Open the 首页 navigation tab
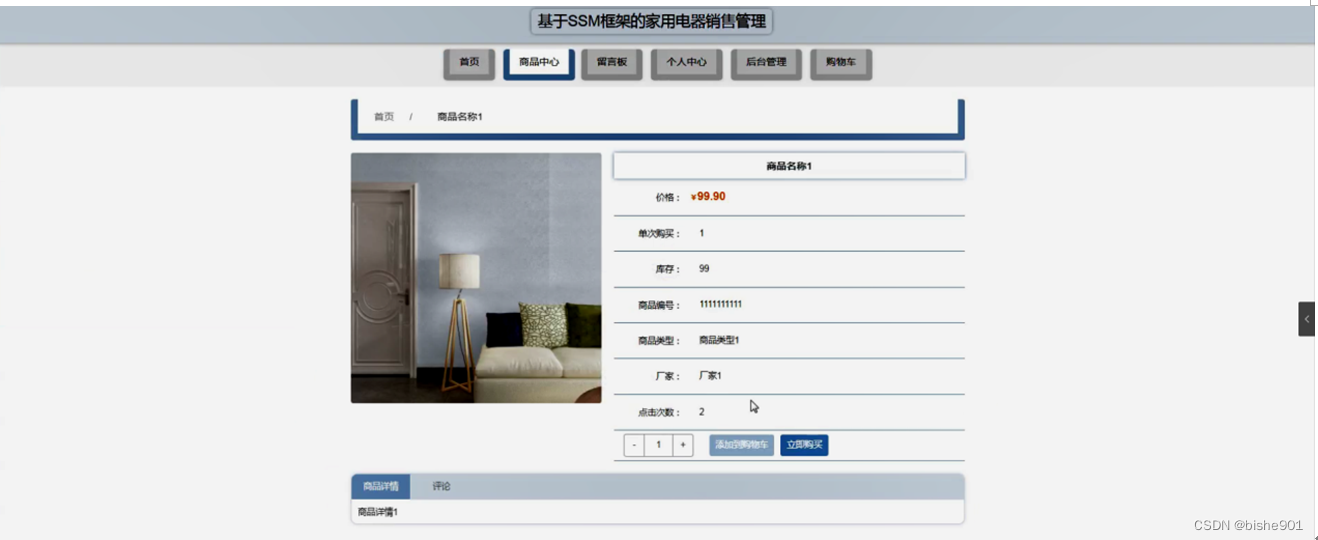This screenshot has height=540, width=1318. pyautogui.click(x=469, y=63)
